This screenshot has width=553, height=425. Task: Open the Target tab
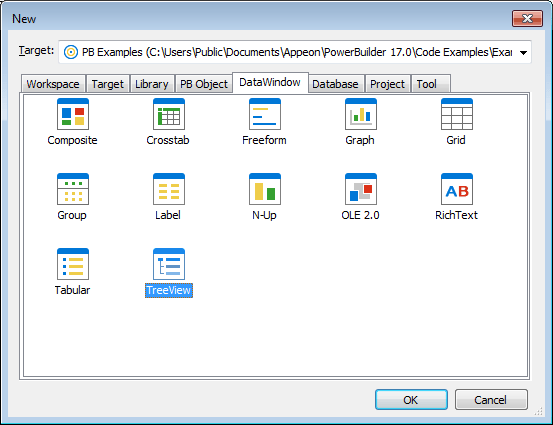pyautogui.click(x=108, y=84)
